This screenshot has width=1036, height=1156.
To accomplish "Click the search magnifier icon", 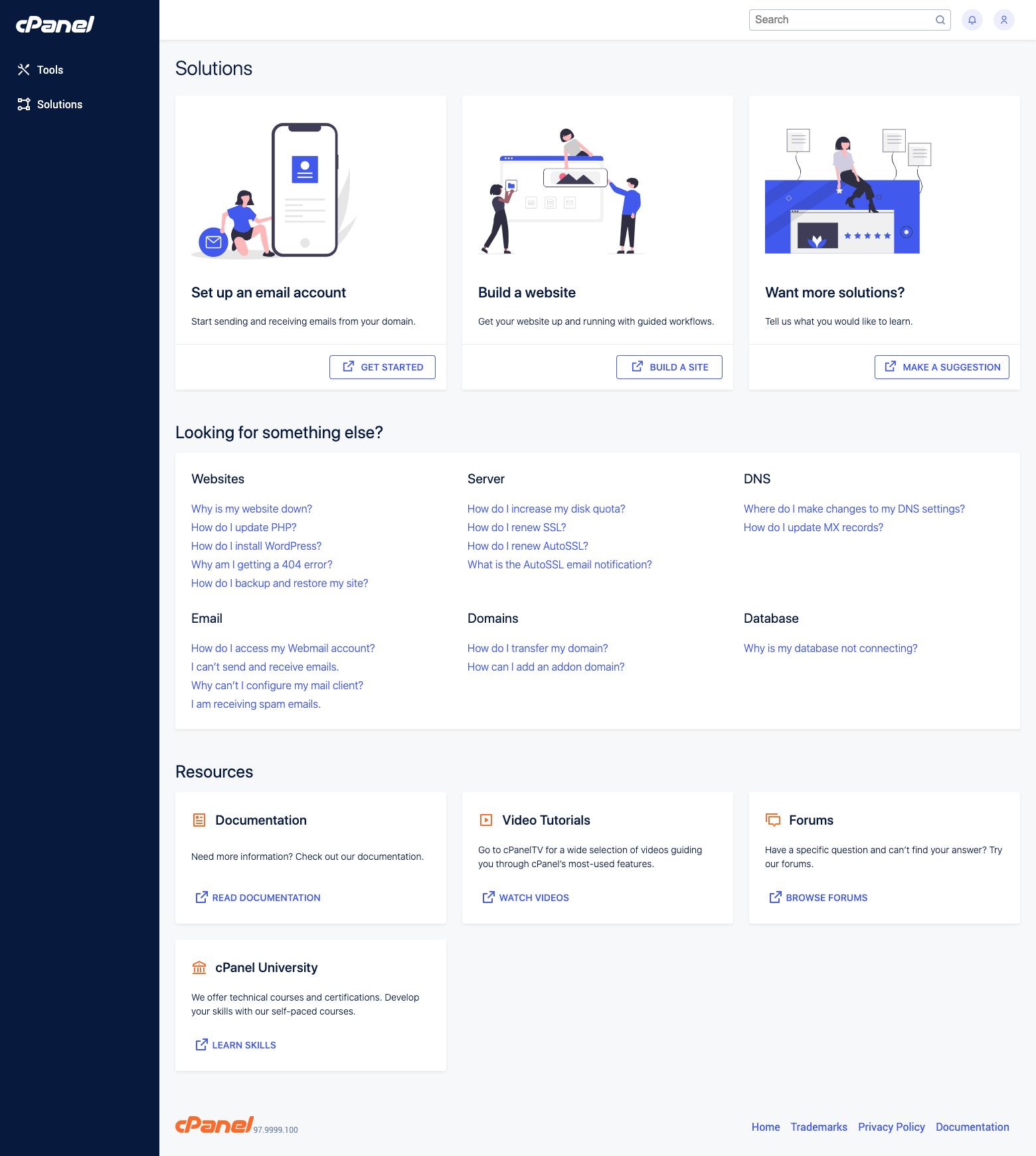I will click(x=940, y=20).
